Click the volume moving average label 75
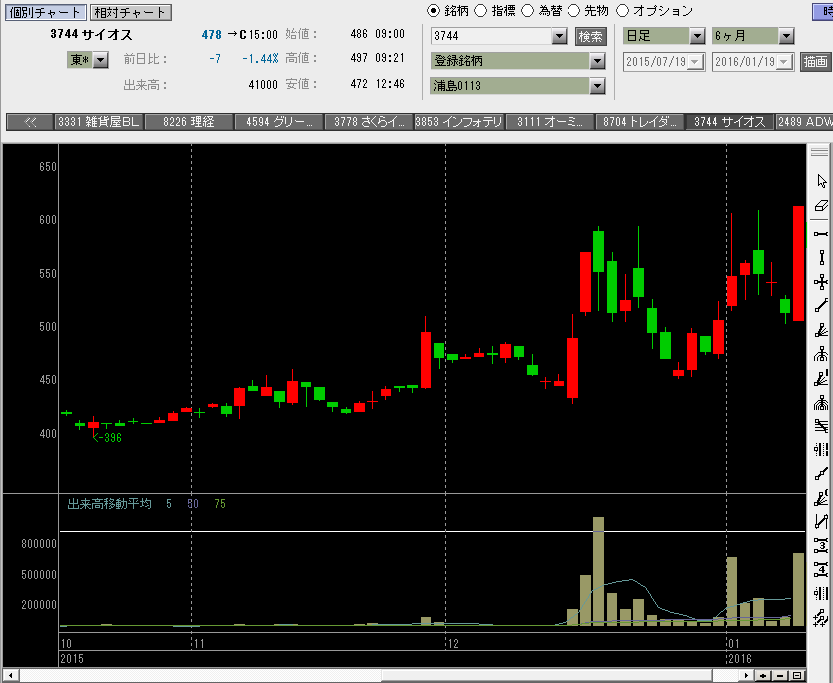 pos(220,503)
